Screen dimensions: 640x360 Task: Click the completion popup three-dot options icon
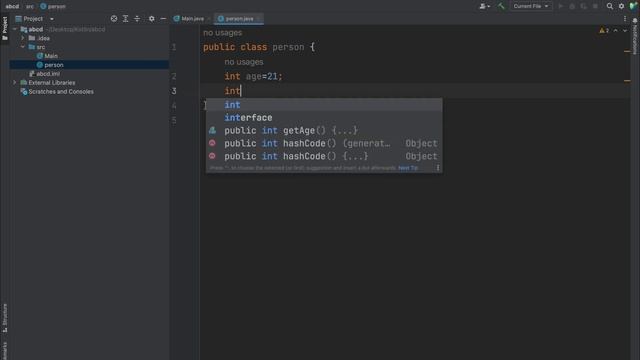[x=438, y=168]
